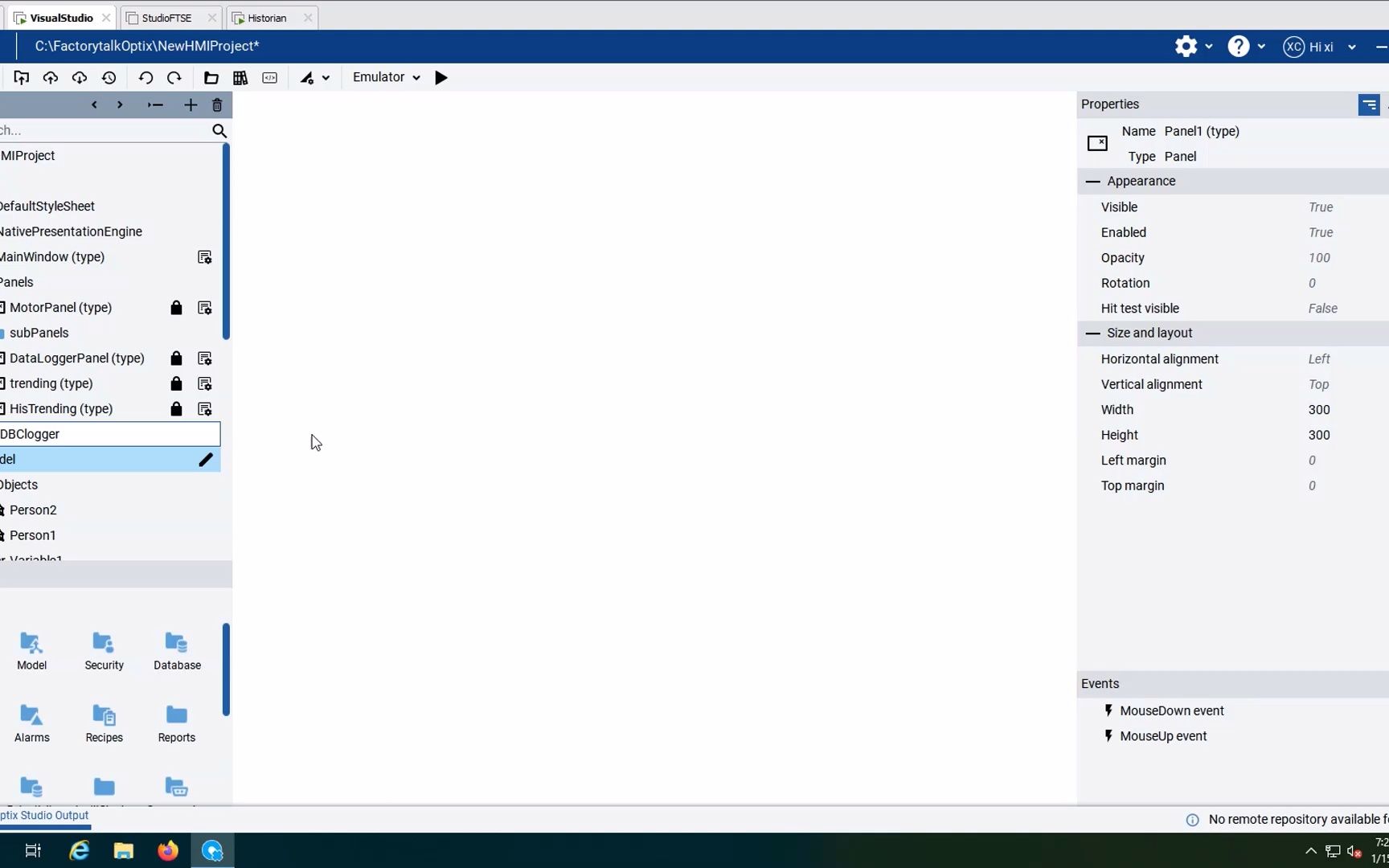The height and width of the screenshot is (868, 1389).
Task: Edit the Width value 300
Action: coord(1319,410)
